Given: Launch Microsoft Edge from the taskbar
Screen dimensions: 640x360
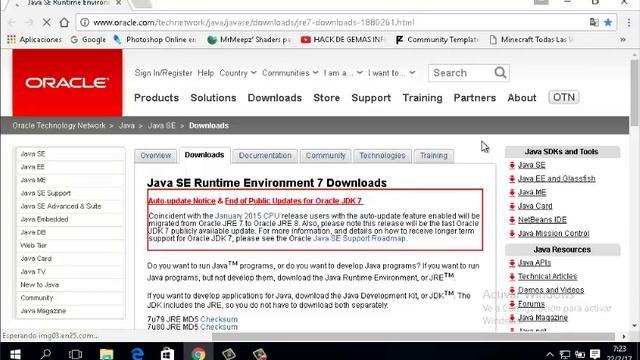Looking at the screenshot, I should point(137,353).
